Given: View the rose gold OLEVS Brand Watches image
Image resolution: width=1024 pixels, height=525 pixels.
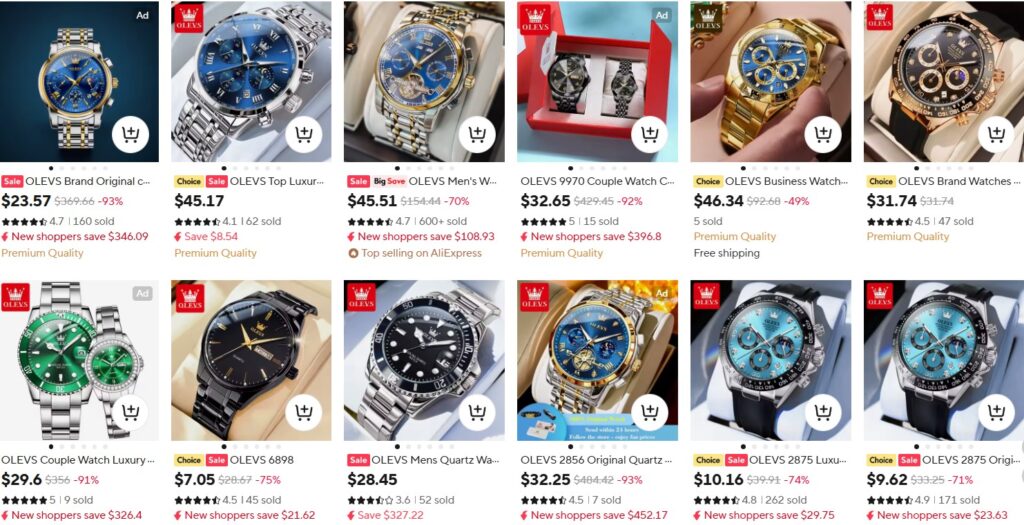Looking at the screenshot, I should (944, 82).
